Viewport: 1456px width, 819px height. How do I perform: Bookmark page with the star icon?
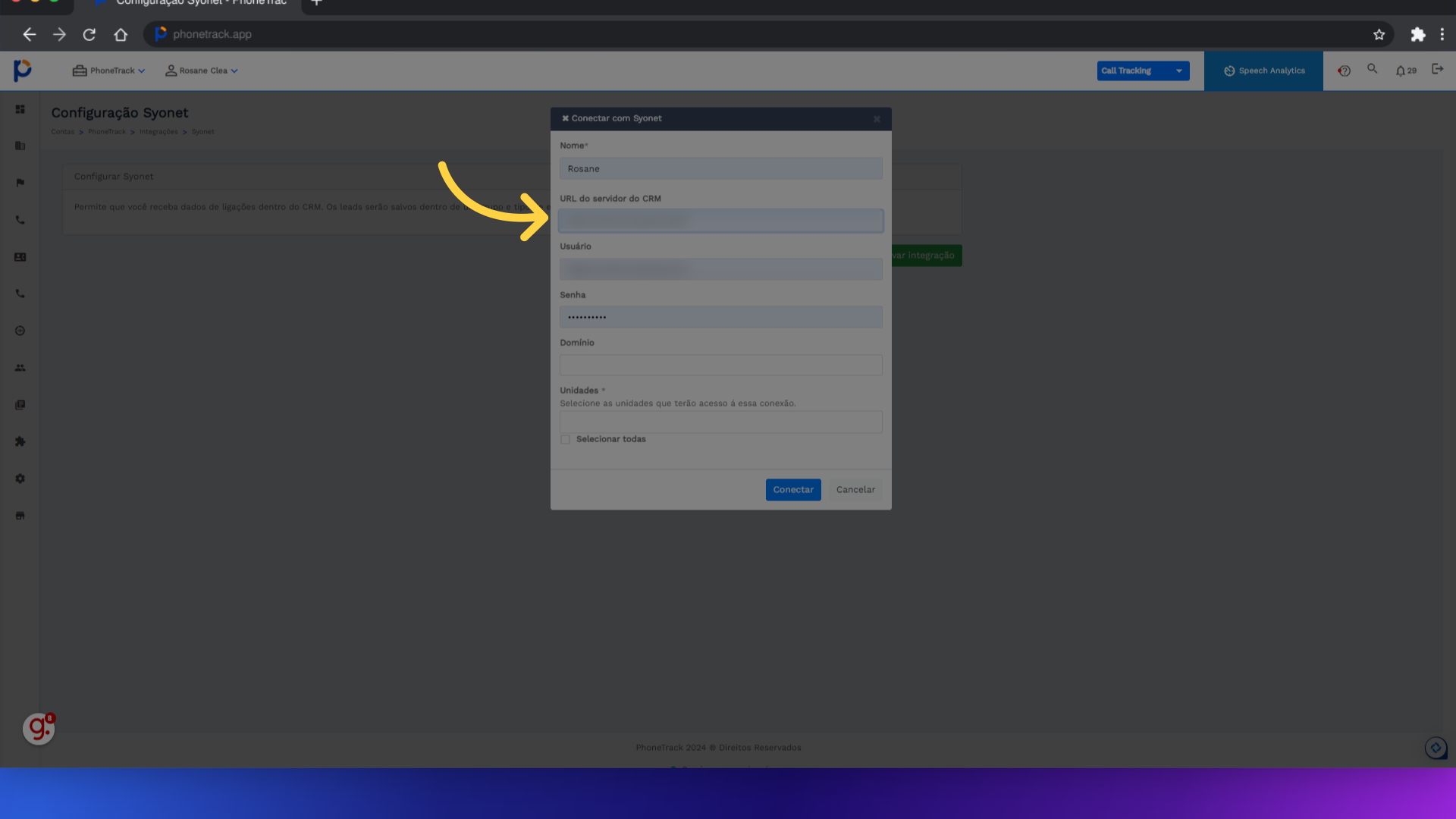tap(1379, 34)
